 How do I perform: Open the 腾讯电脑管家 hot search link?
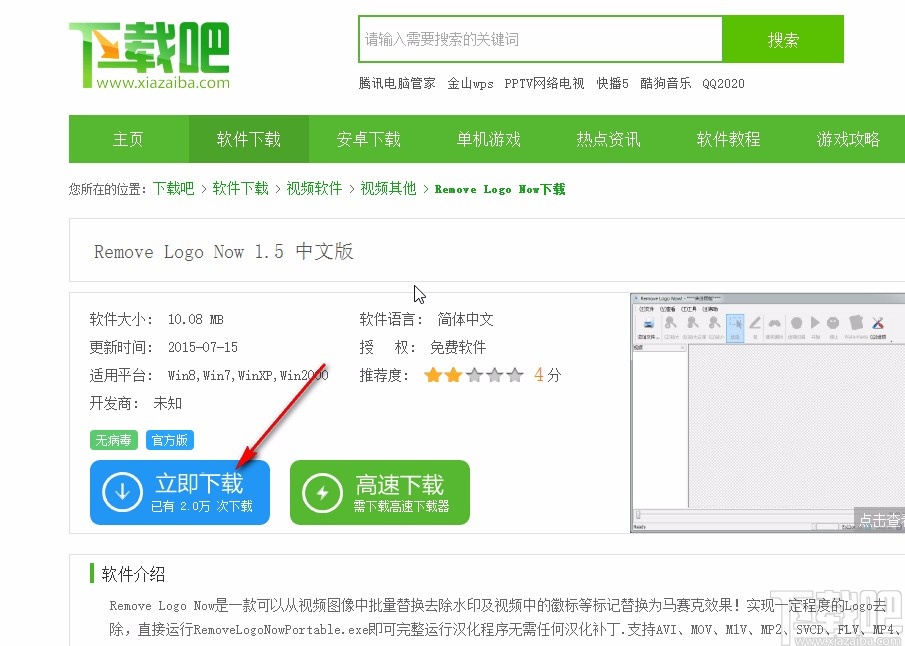(397, 84)
